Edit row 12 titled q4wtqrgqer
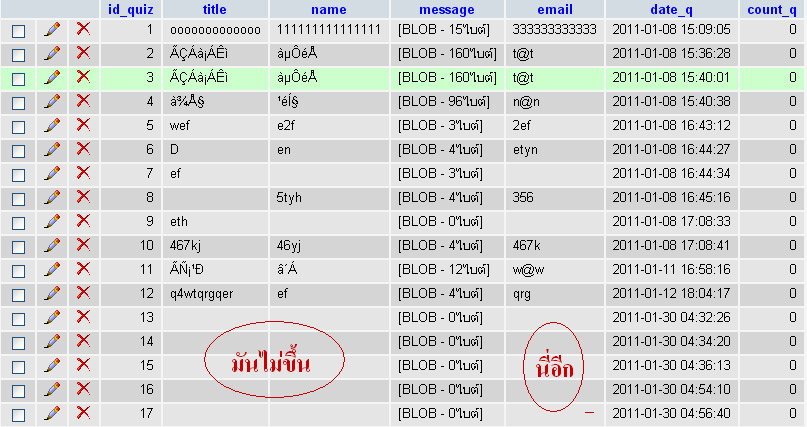The height and width of the screenshot is (427, 807). click(52, 294)
